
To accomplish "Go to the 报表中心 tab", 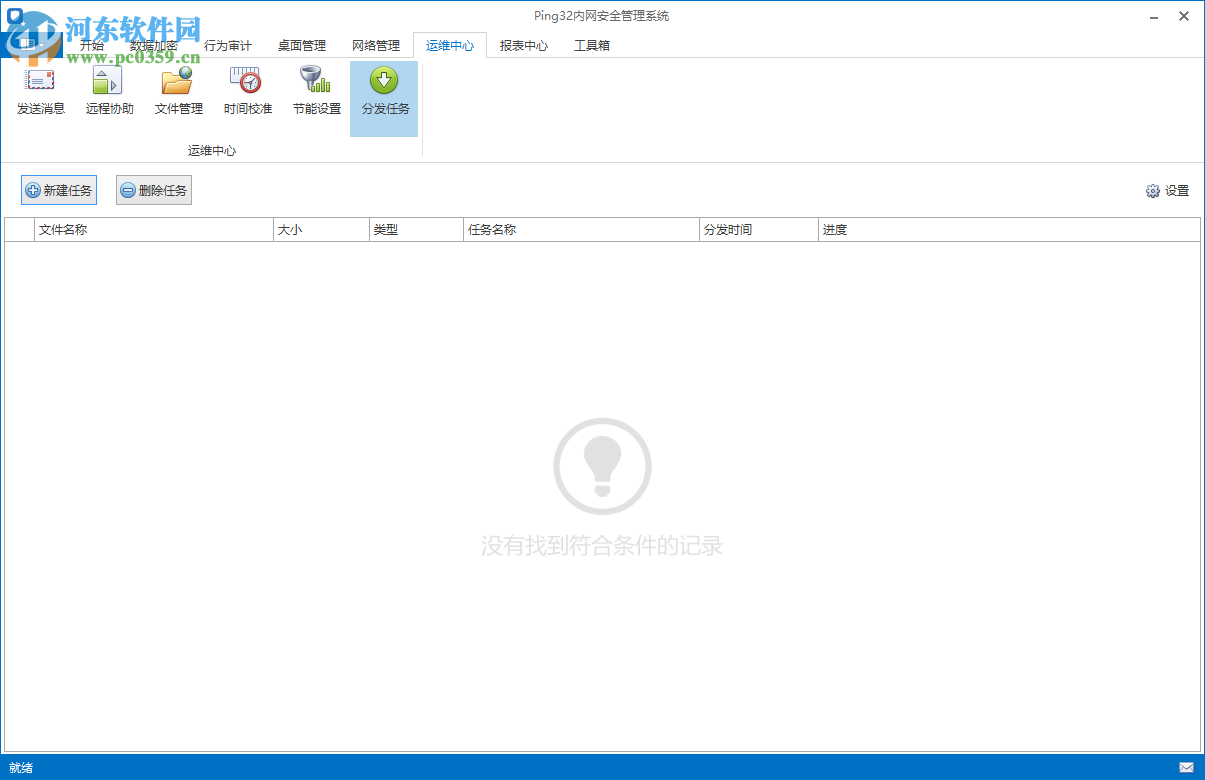I will (x=523, y=45).
